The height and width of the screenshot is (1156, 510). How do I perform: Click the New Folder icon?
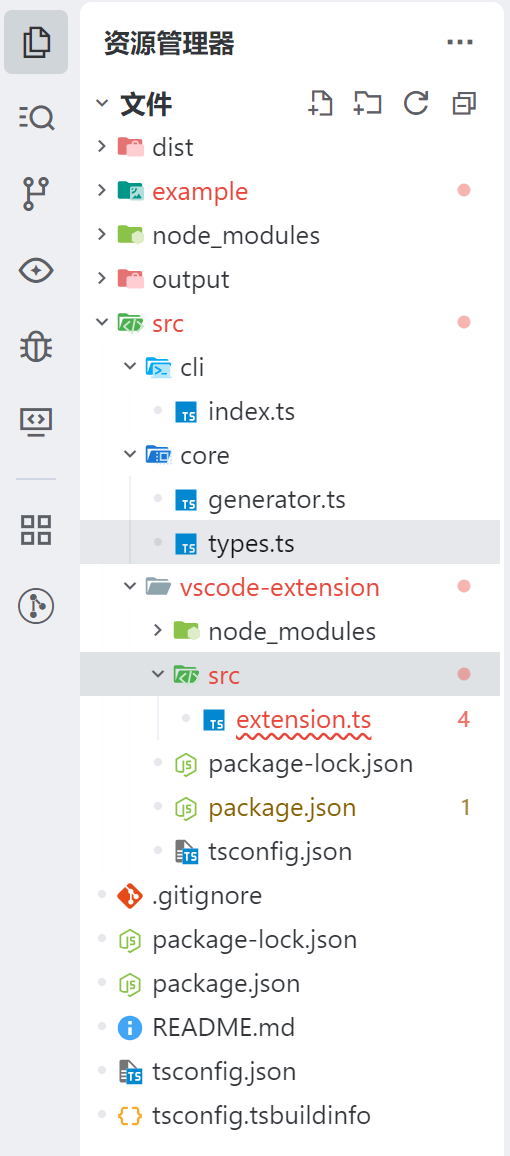click(367, 104)
